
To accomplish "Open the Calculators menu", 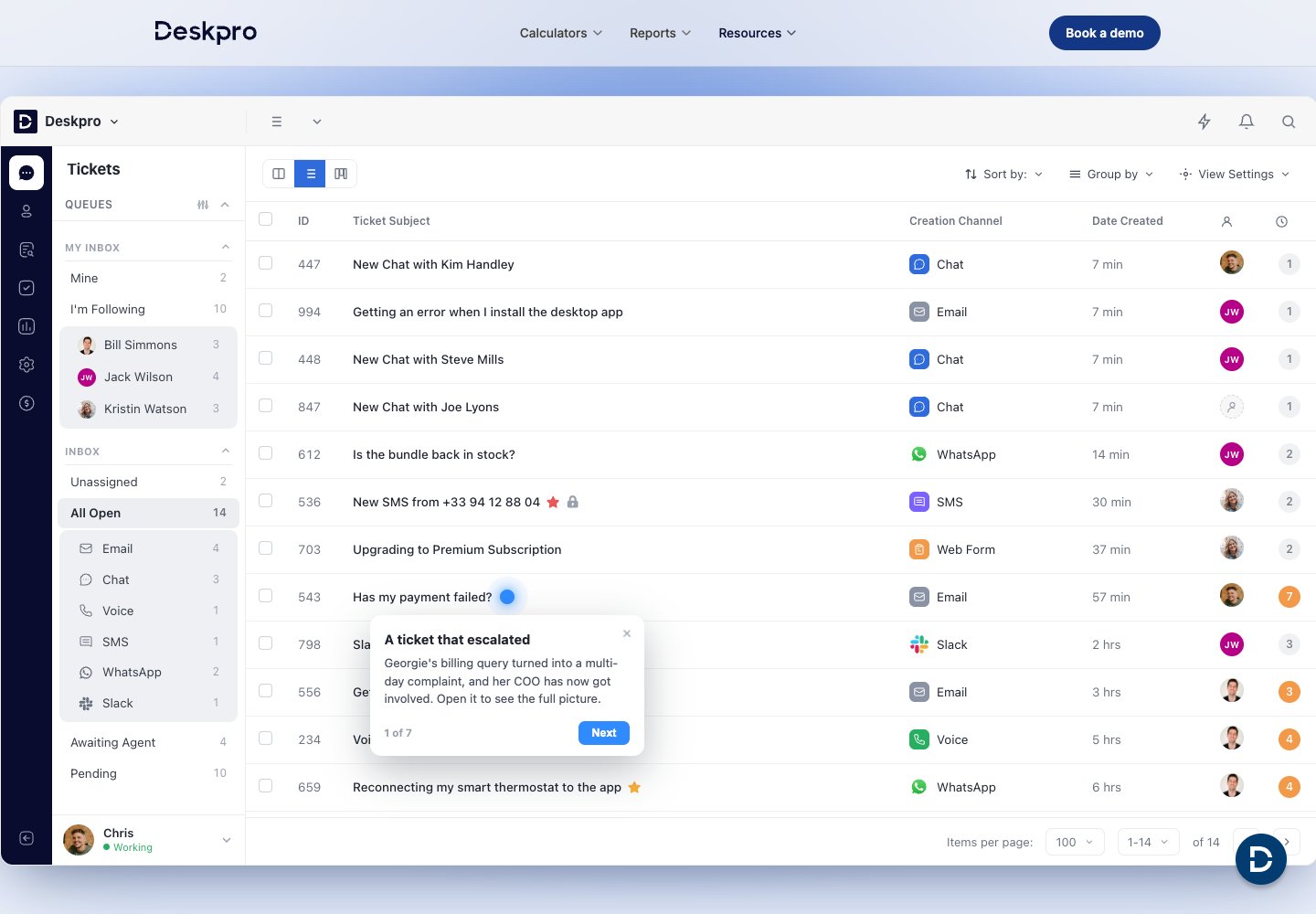I will 561,33.
